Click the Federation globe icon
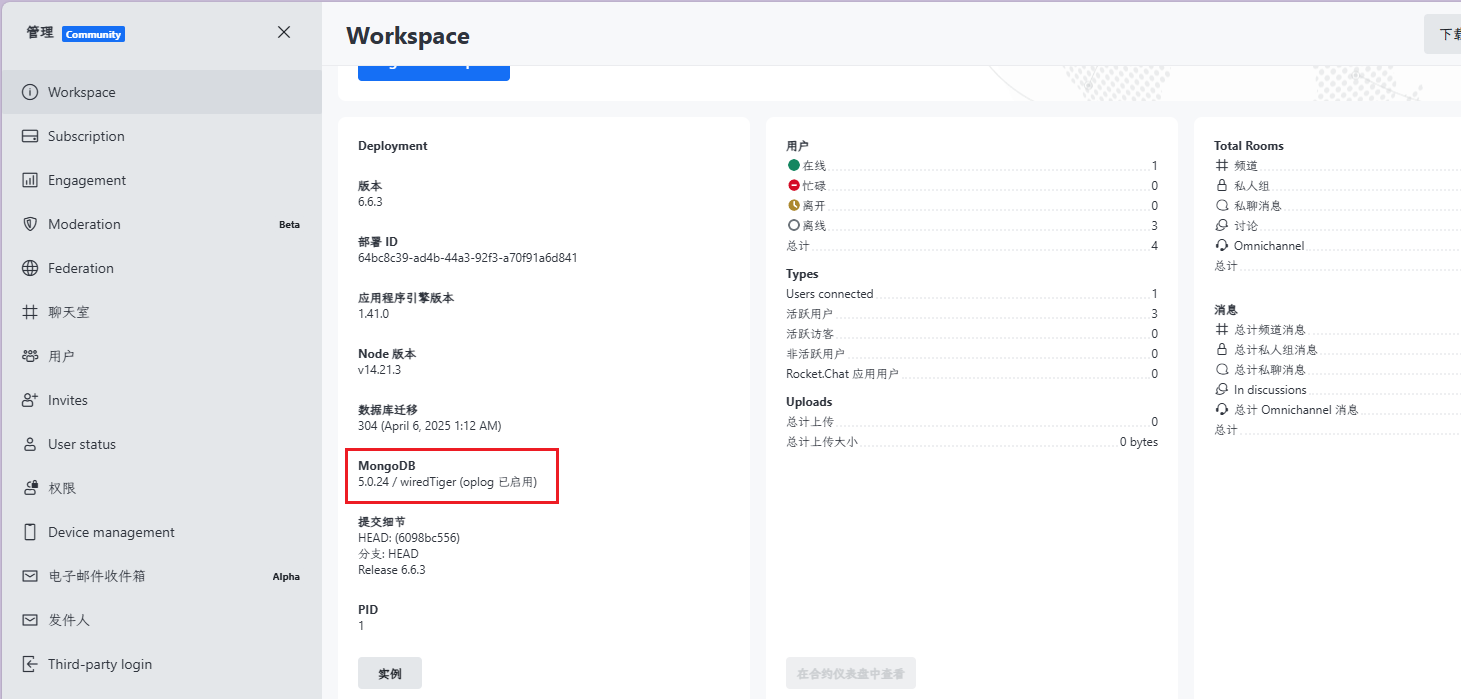This screenshot has height=699, width=1461. tap(30, 268)
